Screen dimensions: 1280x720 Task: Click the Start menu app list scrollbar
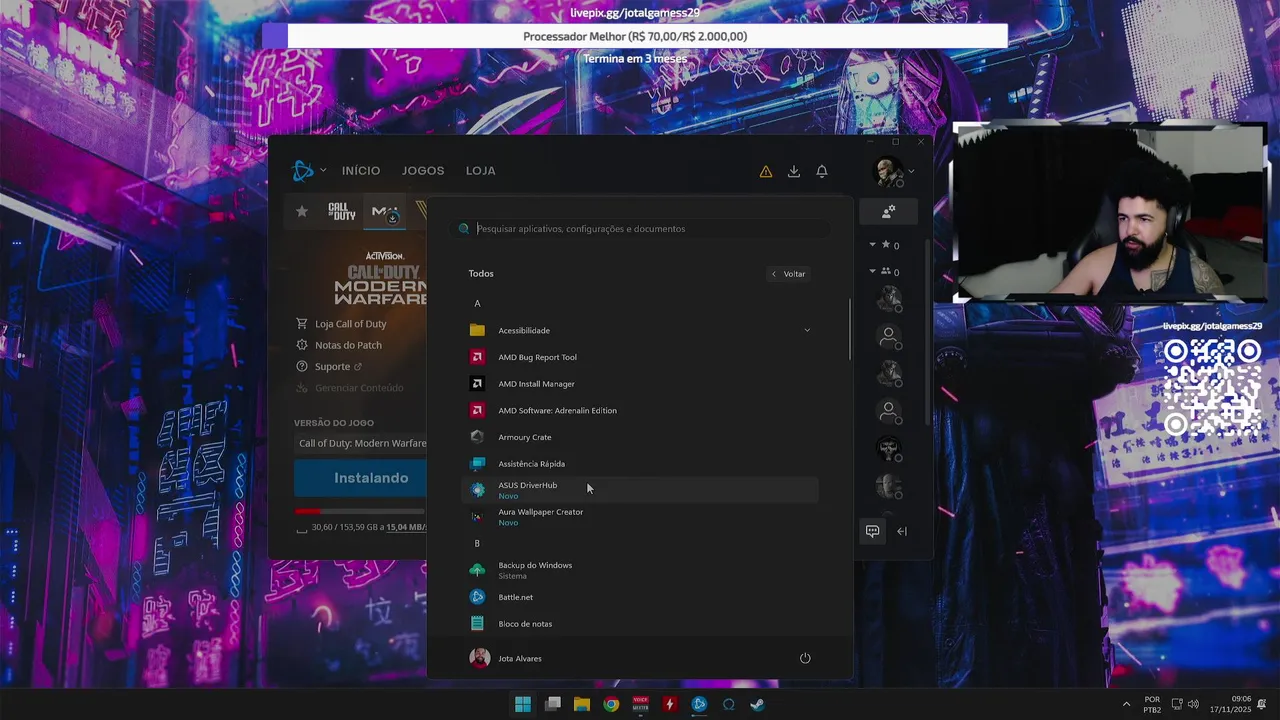850,330
